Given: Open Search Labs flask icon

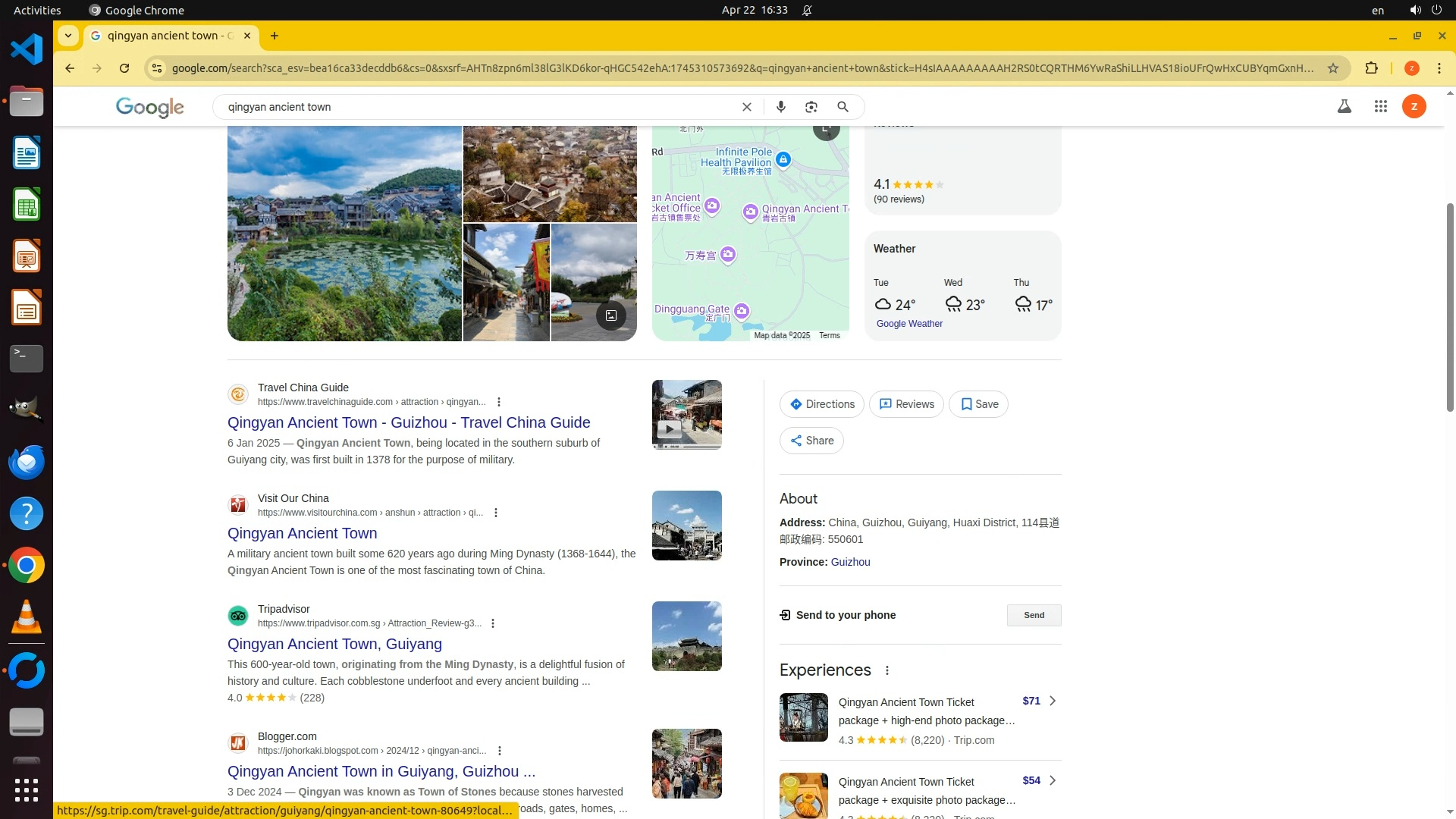Looking at the screenshot, I should [1344, 107].
